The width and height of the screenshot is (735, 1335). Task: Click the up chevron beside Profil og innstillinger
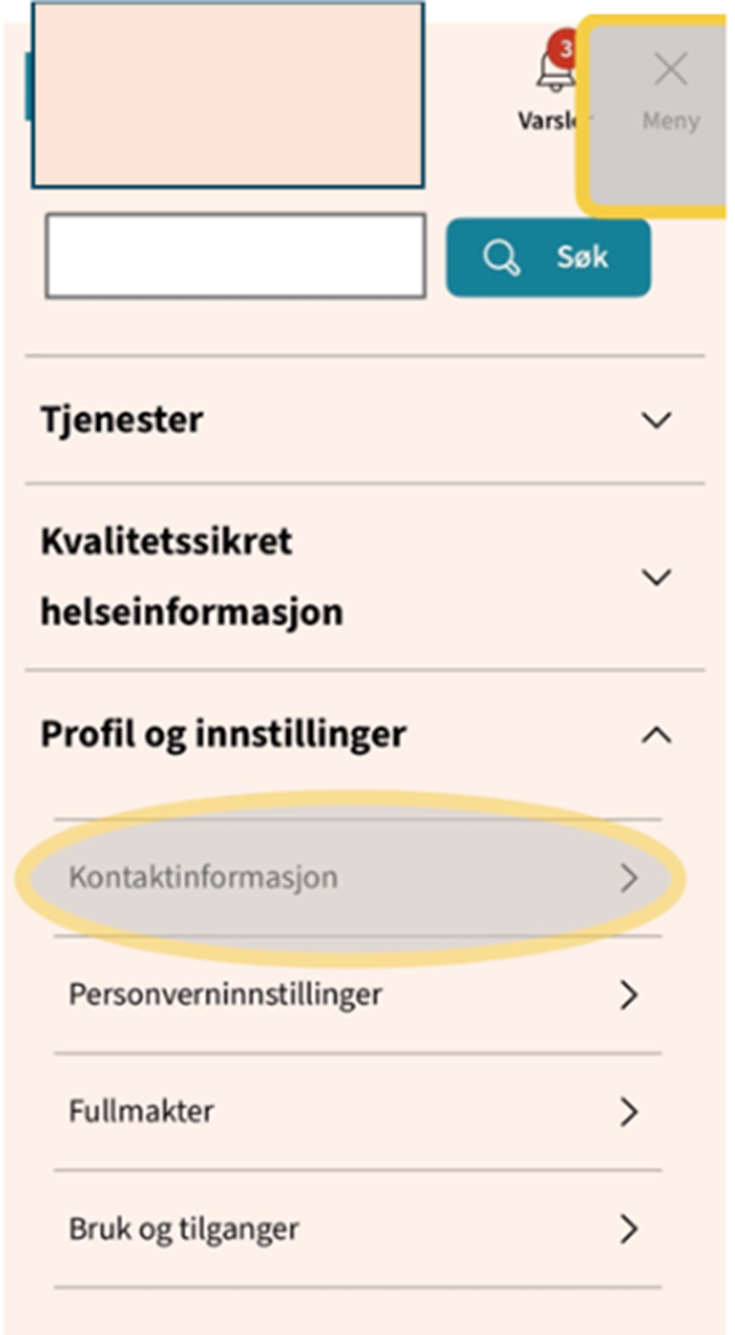pos(656,735)
